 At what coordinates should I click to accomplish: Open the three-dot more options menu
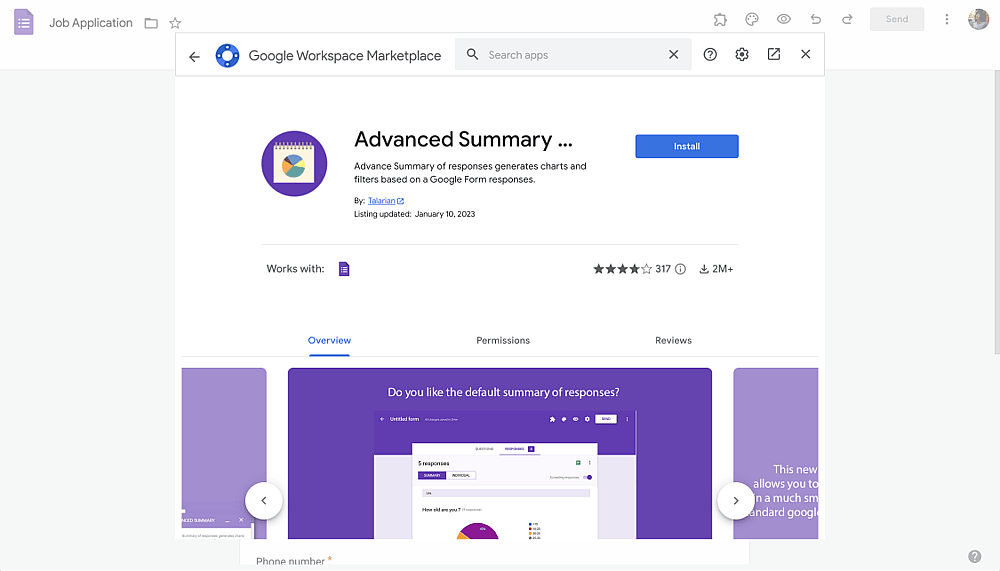946,19
